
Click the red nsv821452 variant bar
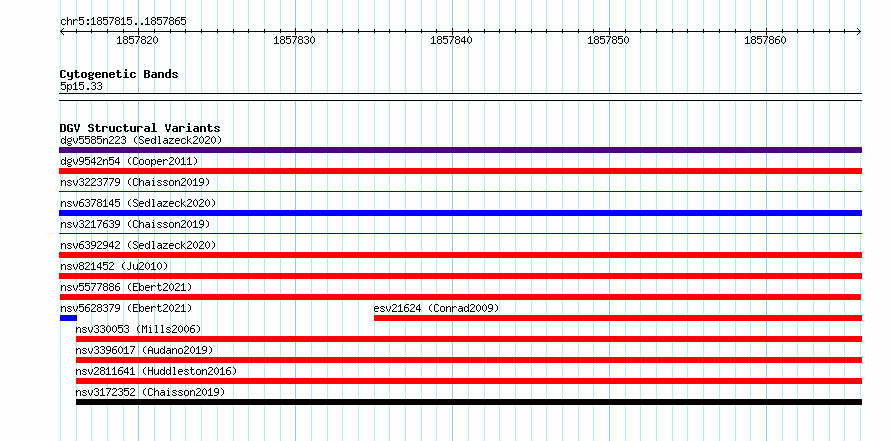coord(460,276)
